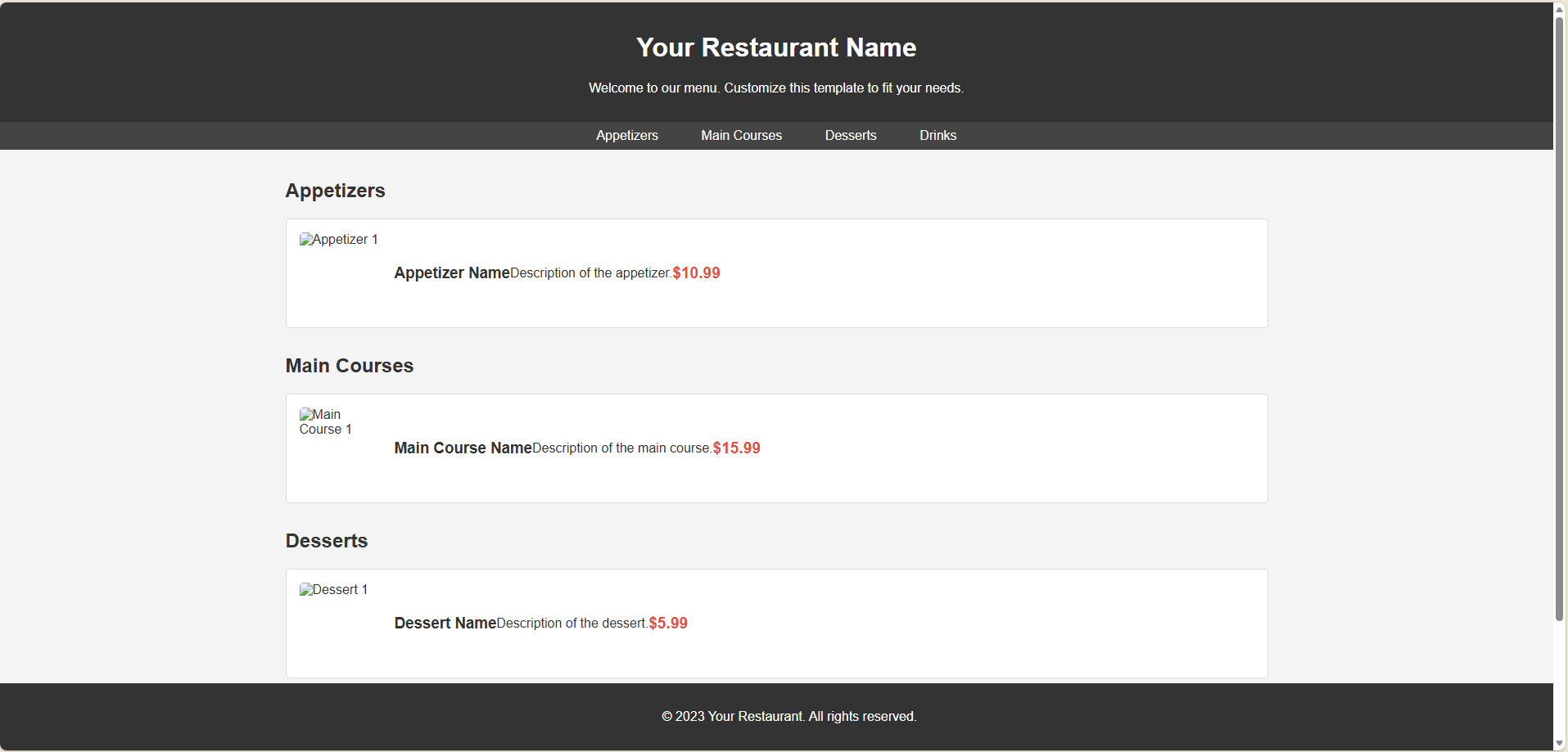Jump to Desserts in the navigation bar

851,135
